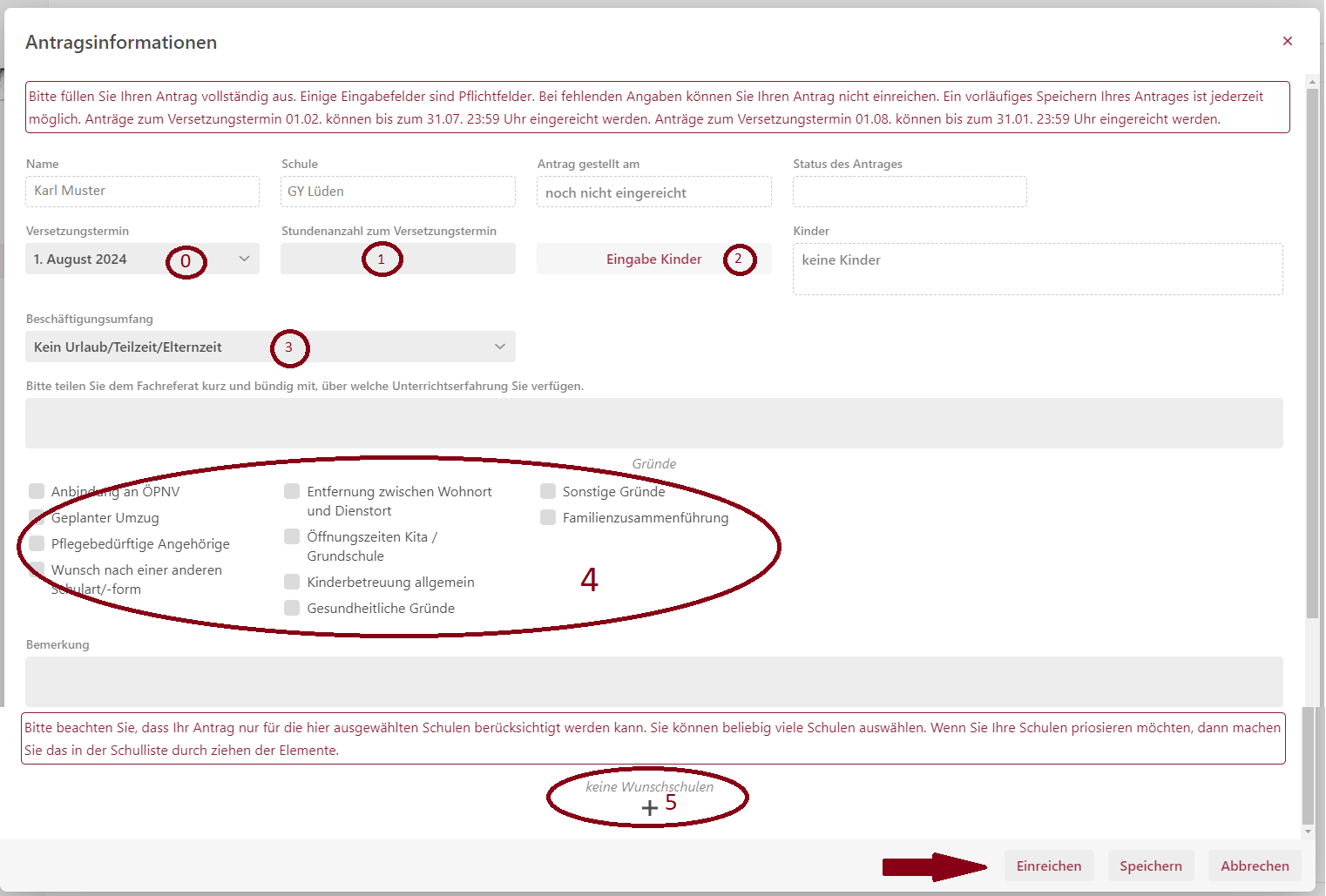Image resolution: width=1326 pixels, height=896 pixels.
Task: Submit the application with Einreichen
Action: pos(1048,866)
